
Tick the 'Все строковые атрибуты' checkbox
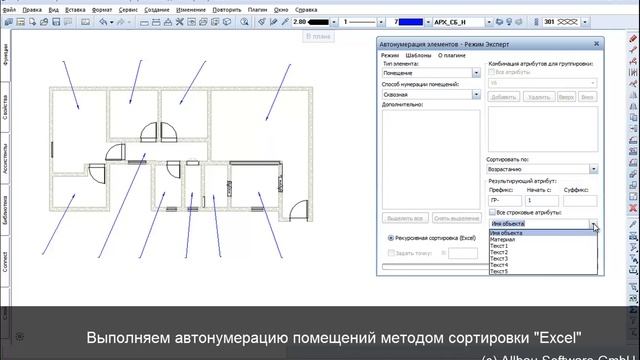492,212
